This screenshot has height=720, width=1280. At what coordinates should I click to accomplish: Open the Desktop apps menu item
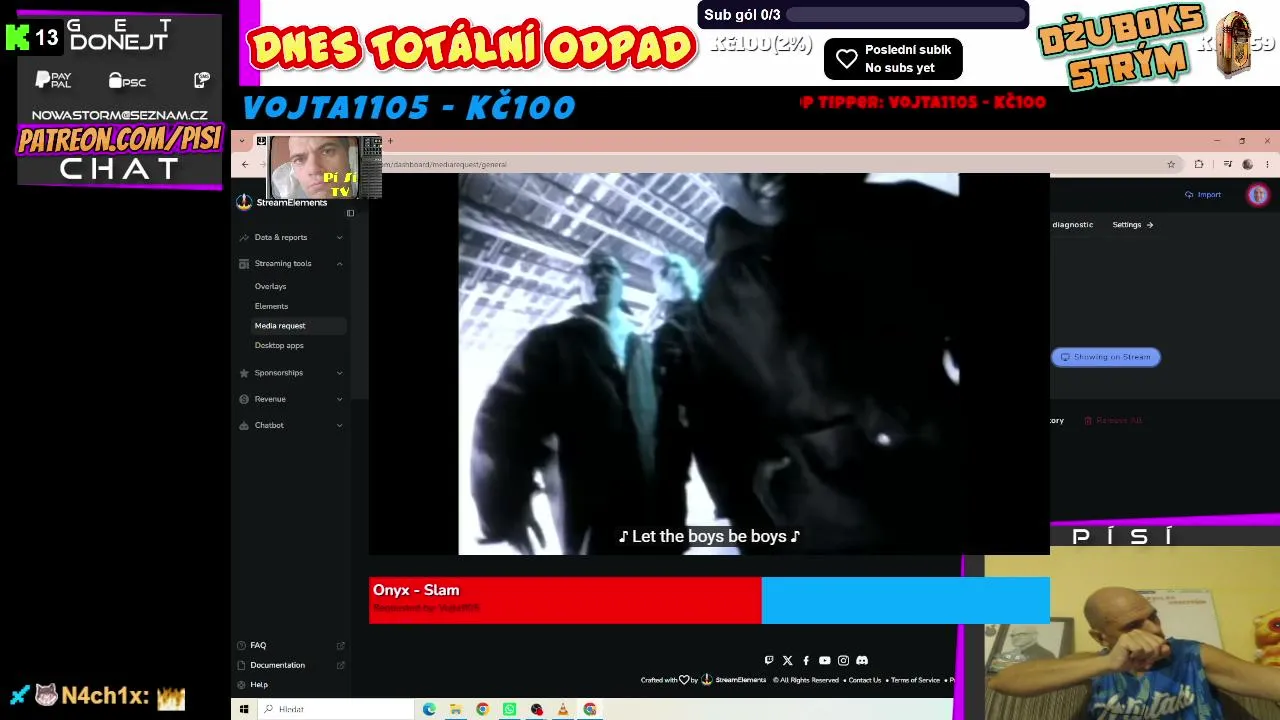click(x=279, y=345)
